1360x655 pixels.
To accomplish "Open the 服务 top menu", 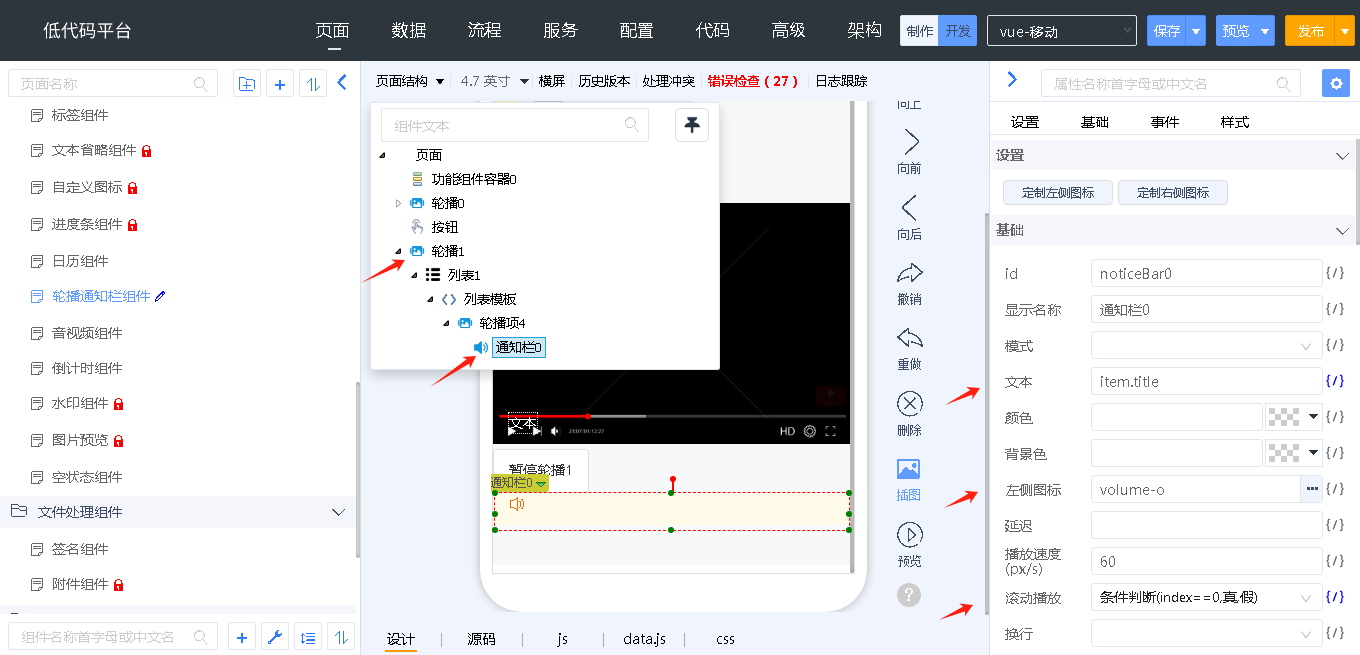I will click(561, 30).
